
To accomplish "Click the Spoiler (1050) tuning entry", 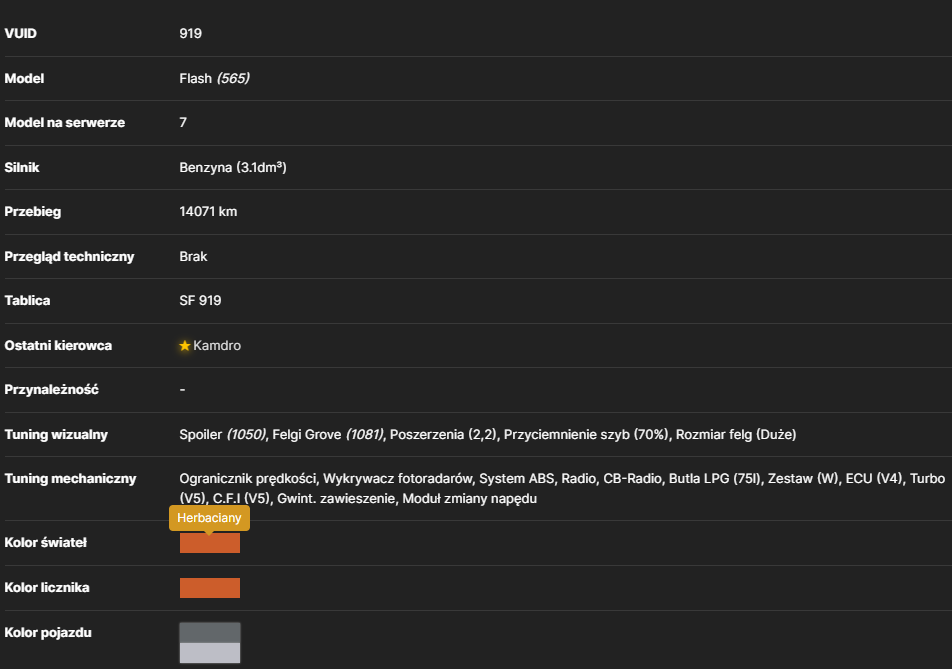I will coord(223,435).
